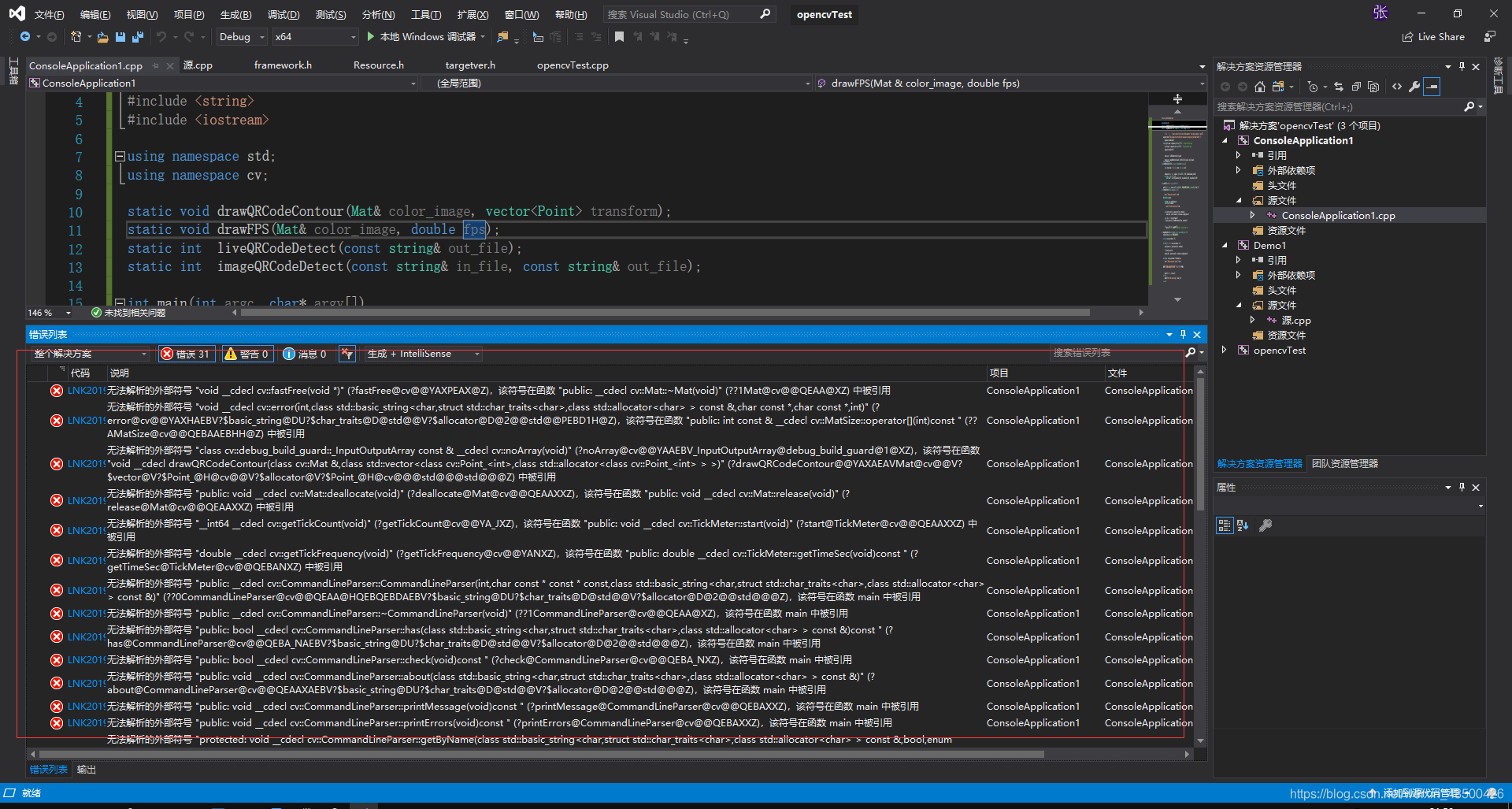Toggle a bookmark with the bookmark icon
This screenshot has height=809, width=1512.
pyautogui.click(x=620, y=36)
